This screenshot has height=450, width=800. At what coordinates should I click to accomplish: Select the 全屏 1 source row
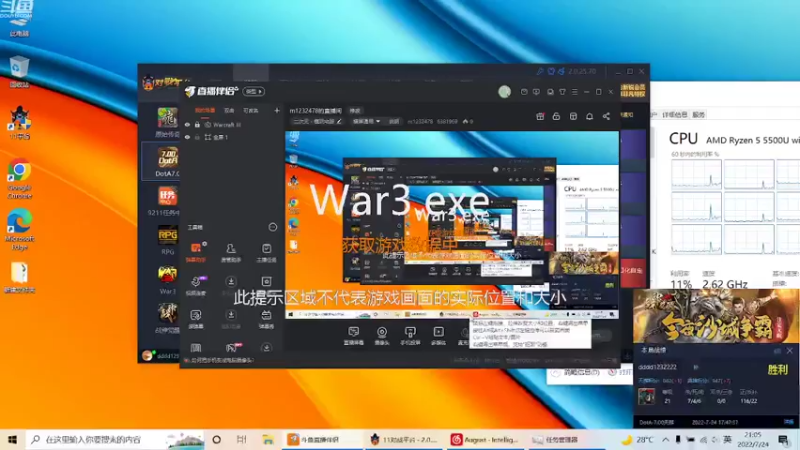[x=232, y=137]
